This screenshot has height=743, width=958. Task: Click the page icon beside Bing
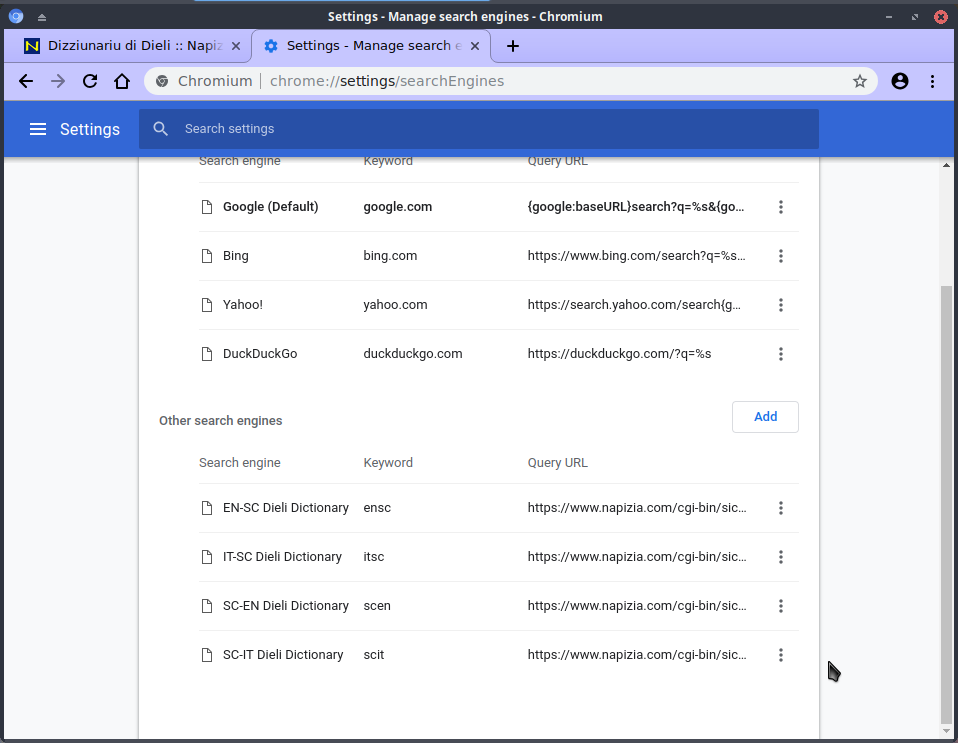coord(207,256)
